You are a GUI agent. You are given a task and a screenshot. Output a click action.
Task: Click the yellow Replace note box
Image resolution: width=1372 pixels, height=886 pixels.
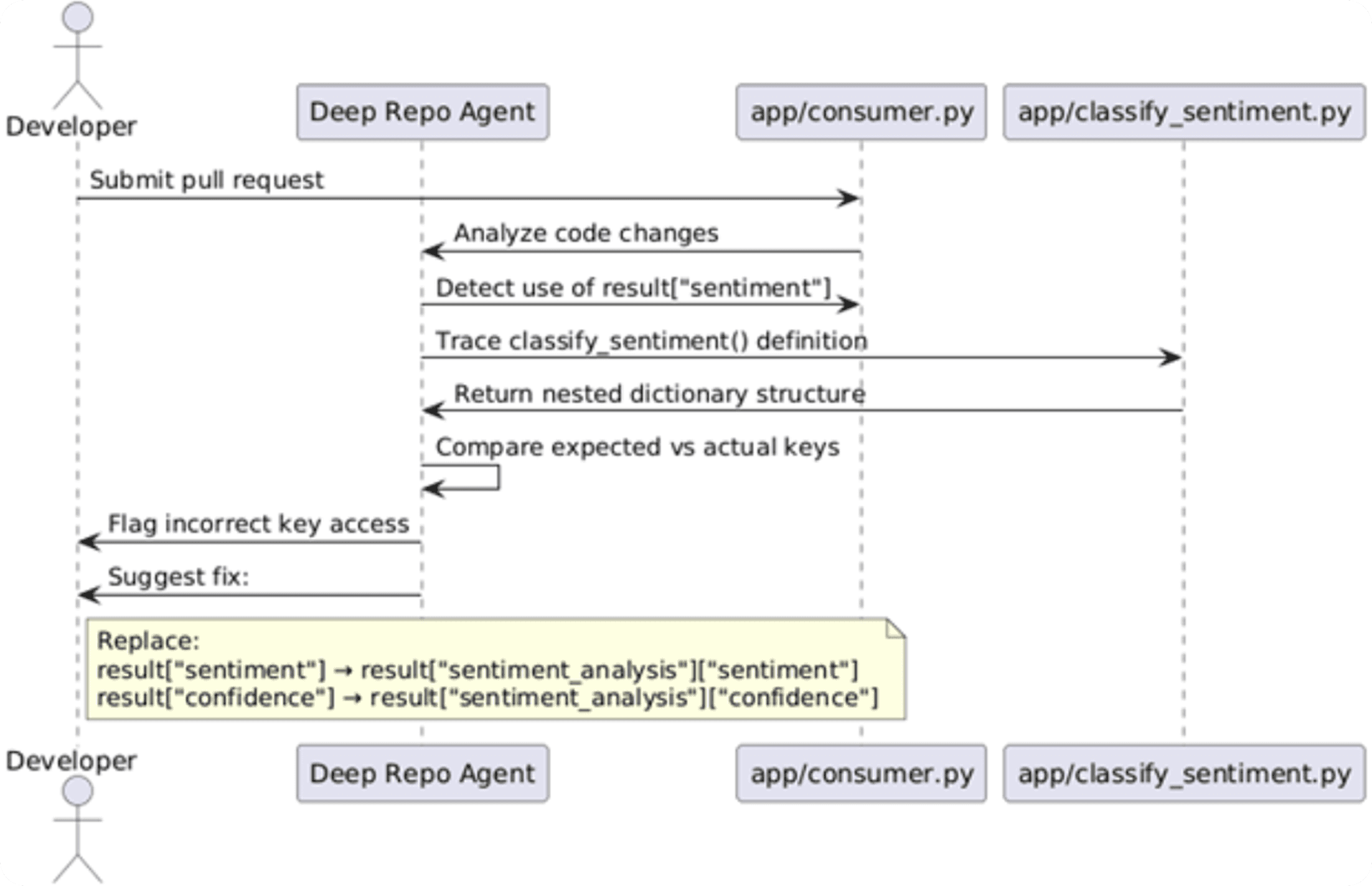point(496,669)
